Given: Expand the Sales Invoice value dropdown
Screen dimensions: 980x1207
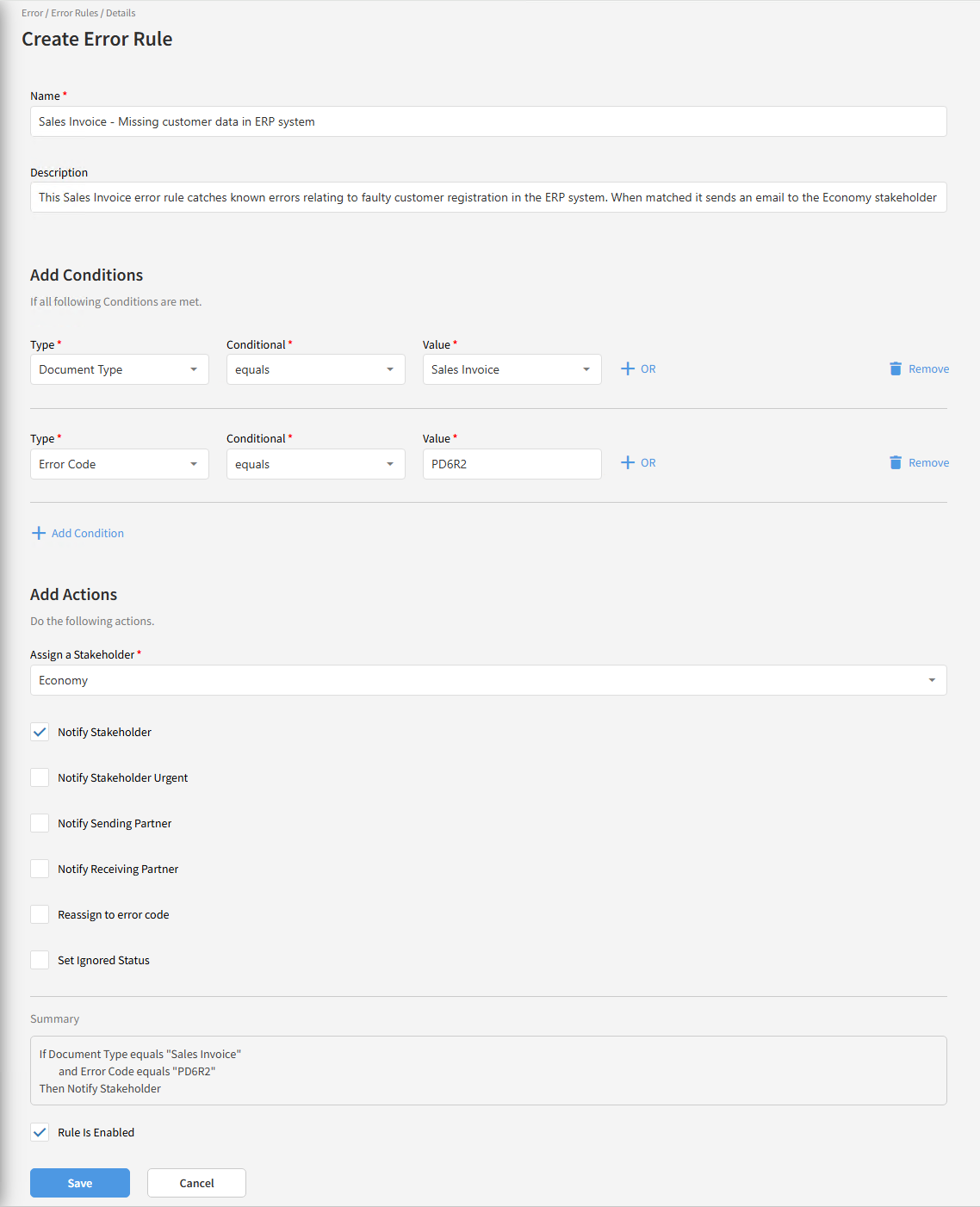Looking at the screenshot, I should coord(512,370).
